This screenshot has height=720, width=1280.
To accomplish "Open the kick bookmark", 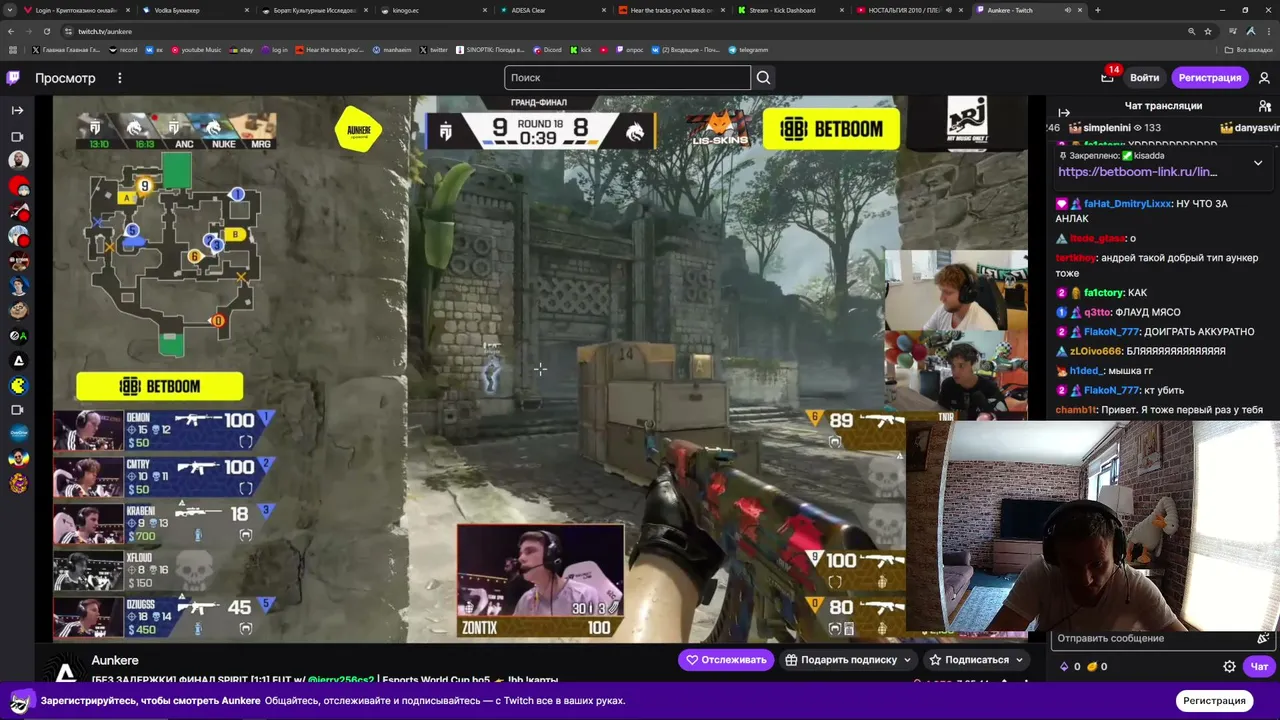I will (582, 50).
